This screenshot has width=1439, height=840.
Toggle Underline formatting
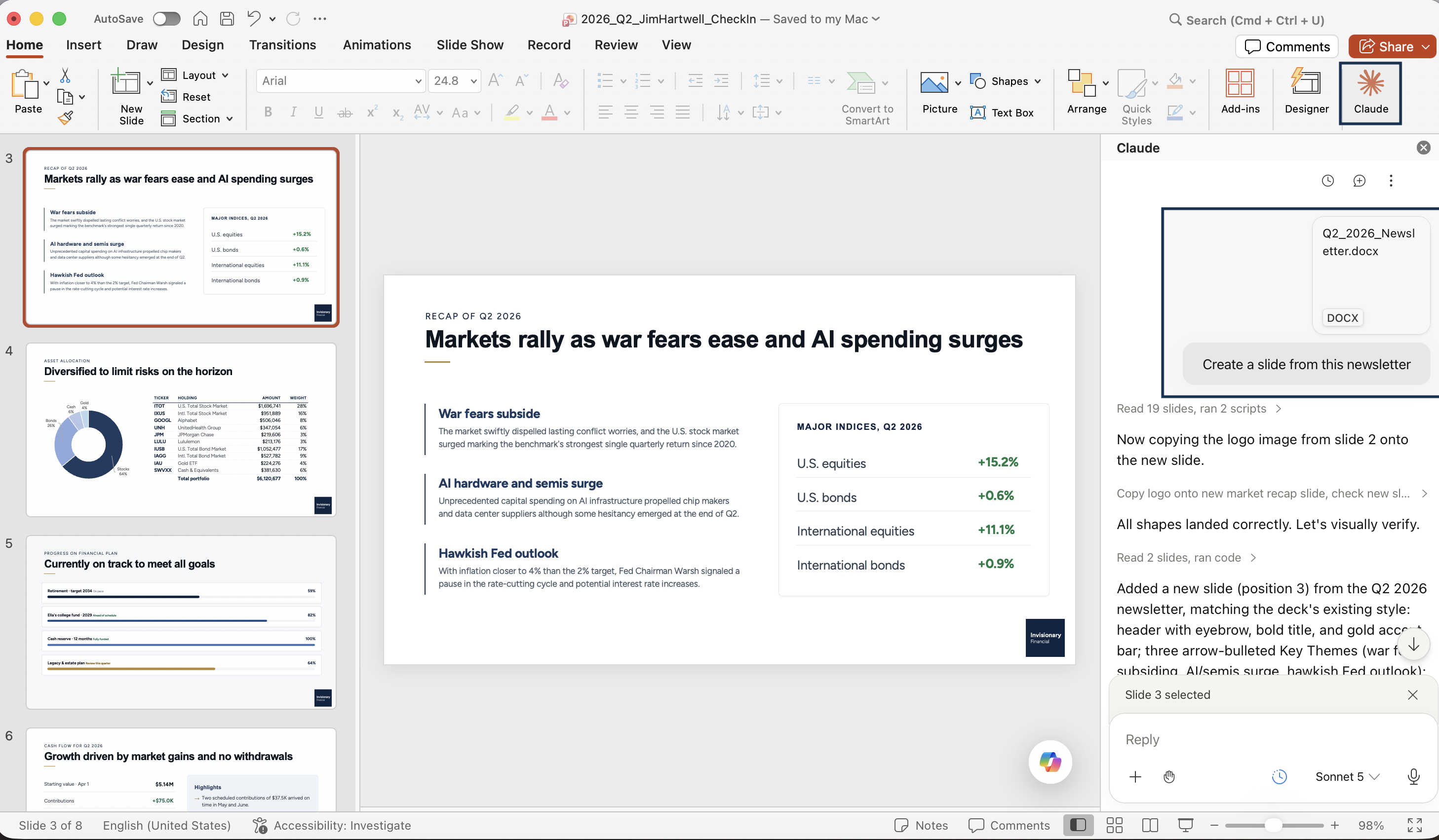tap(319, 113)
